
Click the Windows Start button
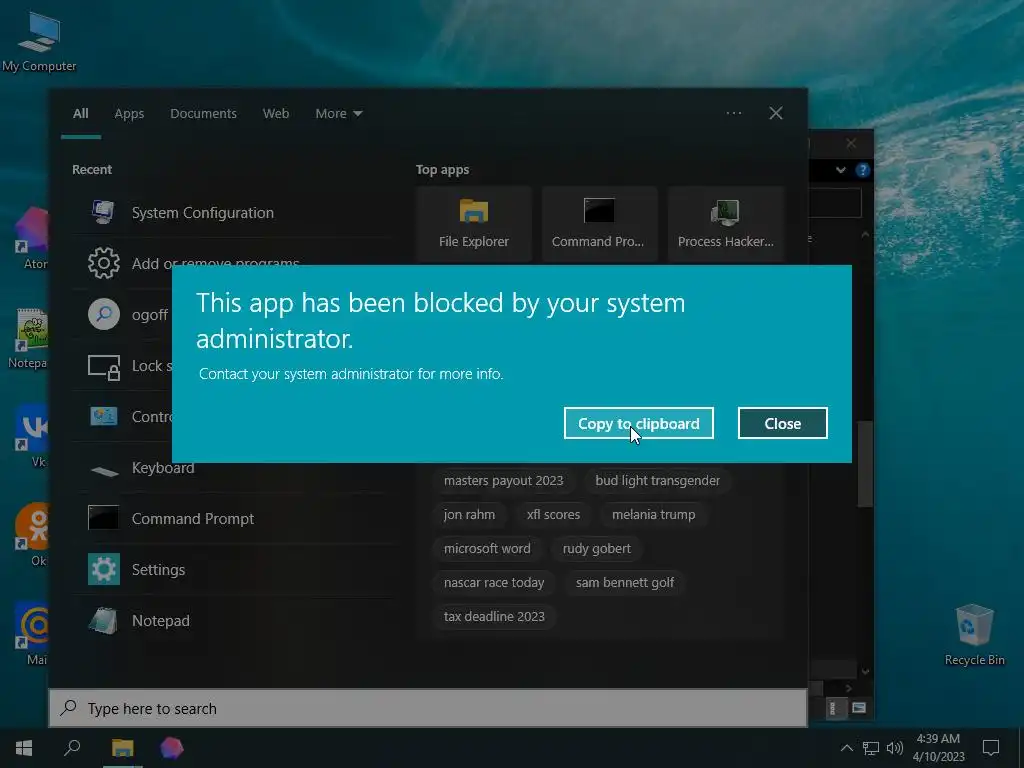click(x=24, y=748)
